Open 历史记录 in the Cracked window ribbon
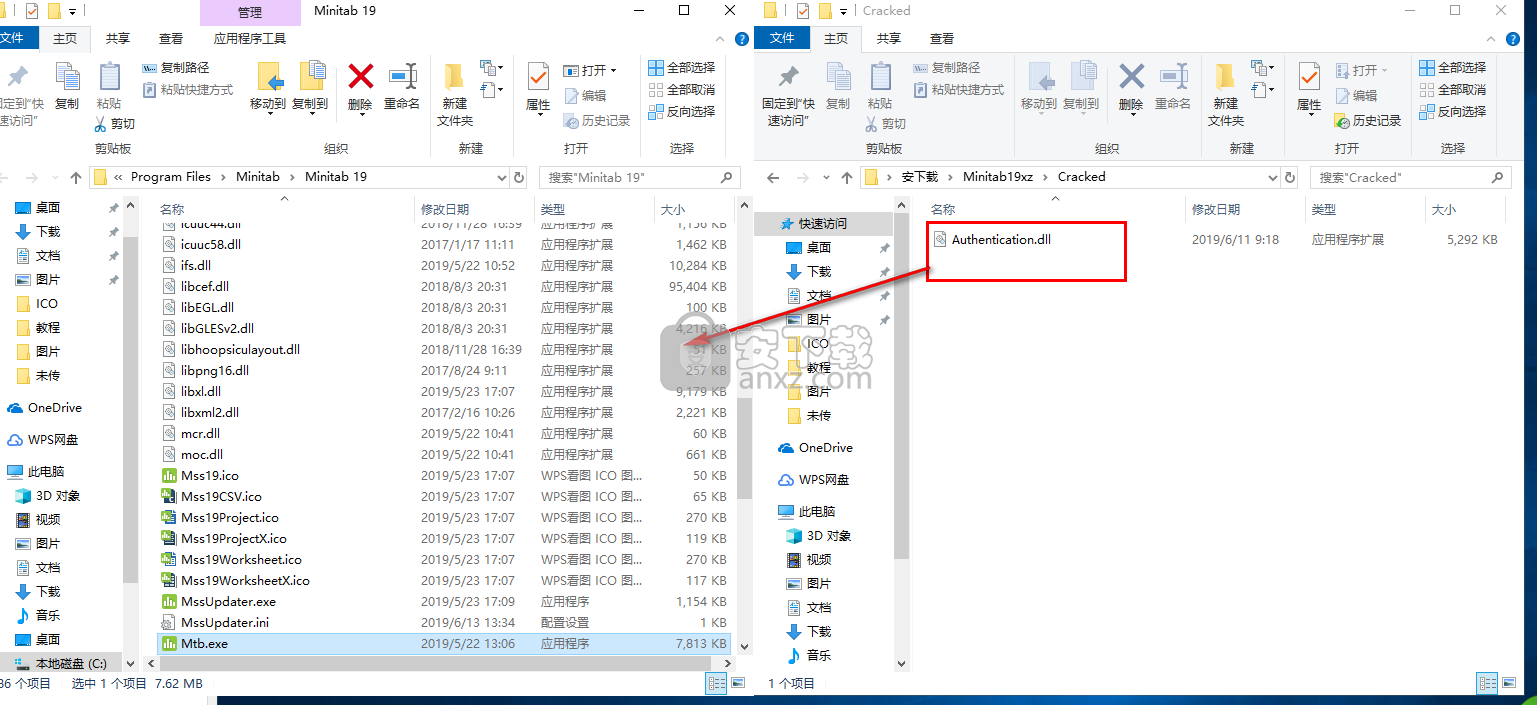This screenshot has height=705, width=1537. click(1368, 121)
